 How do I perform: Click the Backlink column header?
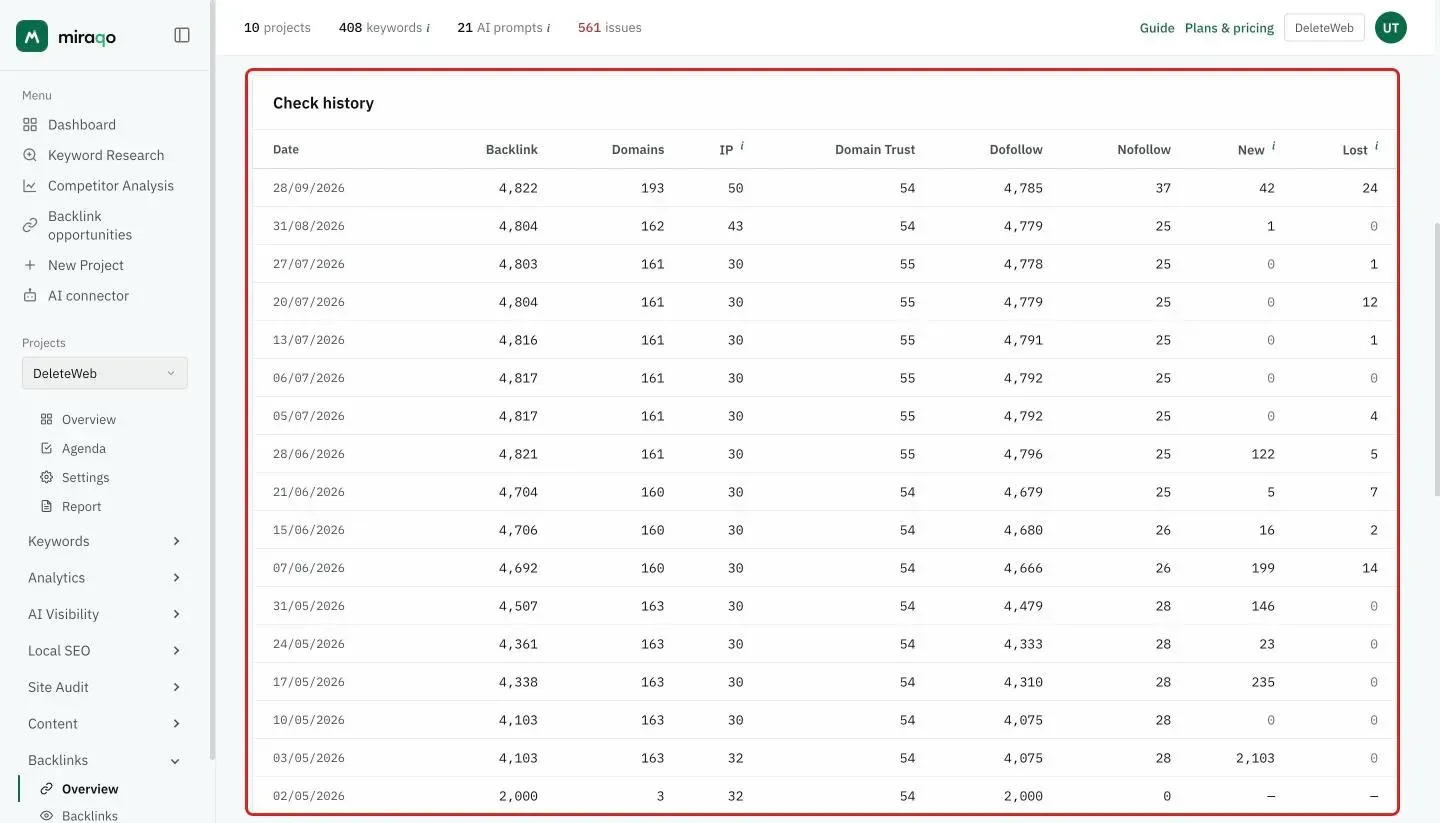(x=512, y=150)
